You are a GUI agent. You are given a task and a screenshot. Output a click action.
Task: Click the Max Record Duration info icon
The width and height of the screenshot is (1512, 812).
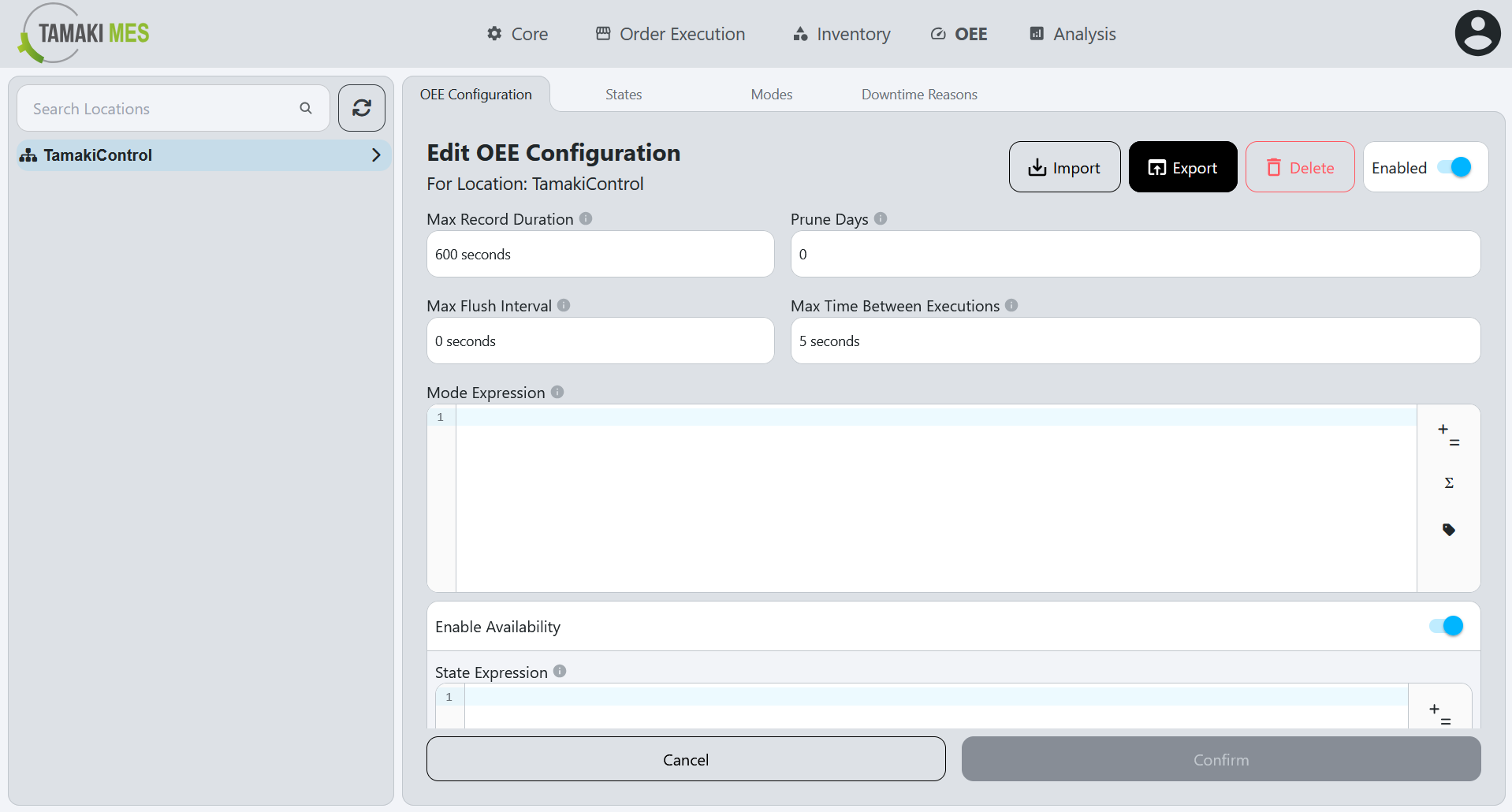click(x=586, y=218)
